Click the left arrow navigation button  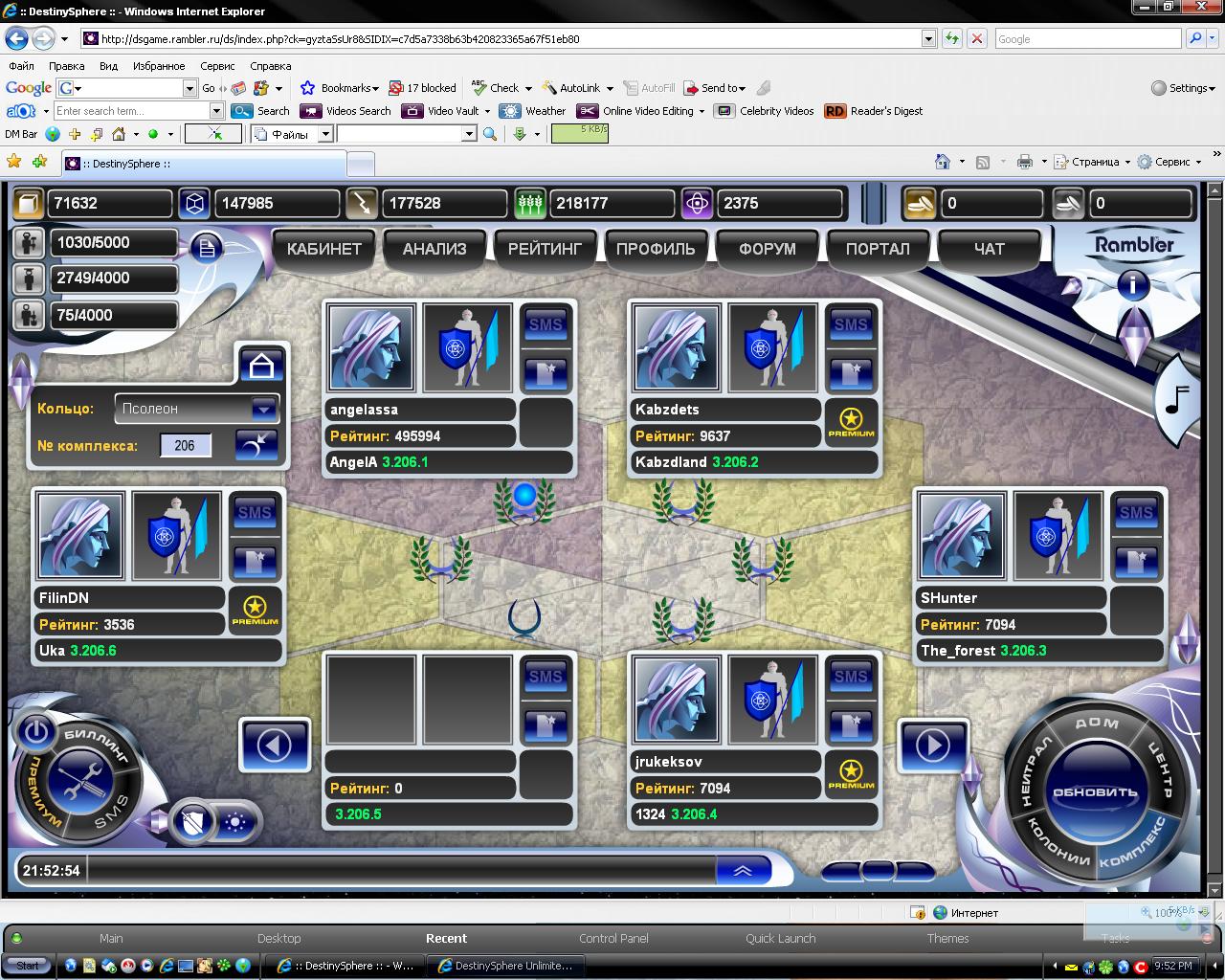point(276,745)
